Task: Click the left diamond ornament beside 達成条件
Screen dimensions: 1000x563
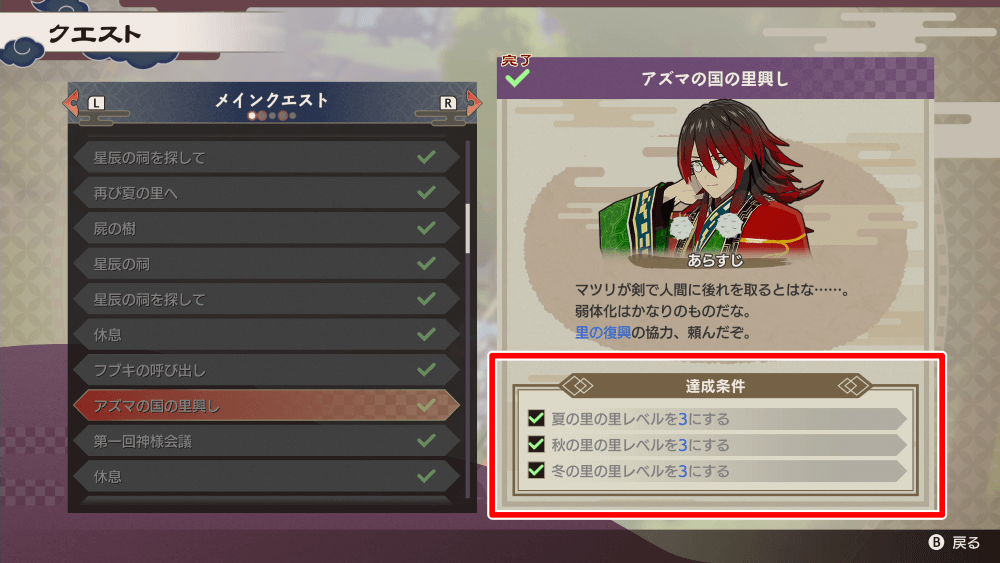Action: click(x=577, y=385)
